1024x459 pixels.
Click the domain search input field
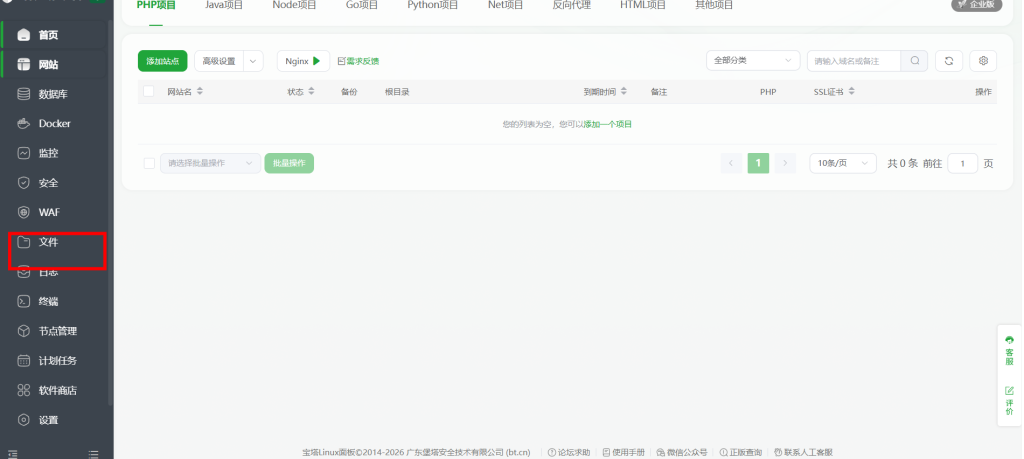click(x=854, y=61)
